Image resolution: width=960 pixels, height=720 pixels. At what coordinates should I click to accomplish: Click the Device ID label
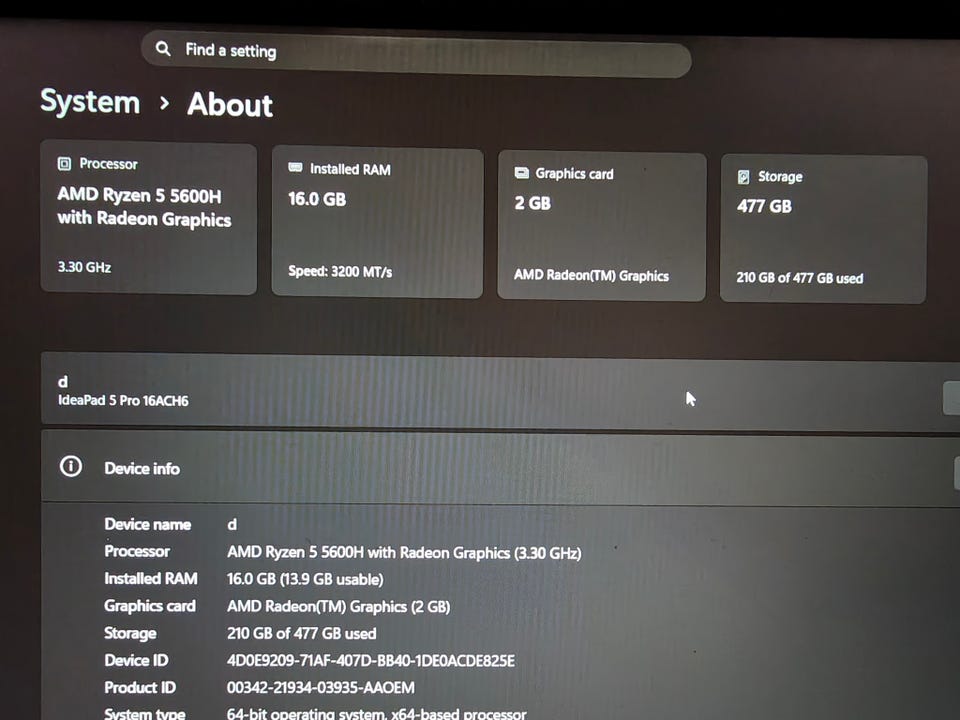click(136, 660)
